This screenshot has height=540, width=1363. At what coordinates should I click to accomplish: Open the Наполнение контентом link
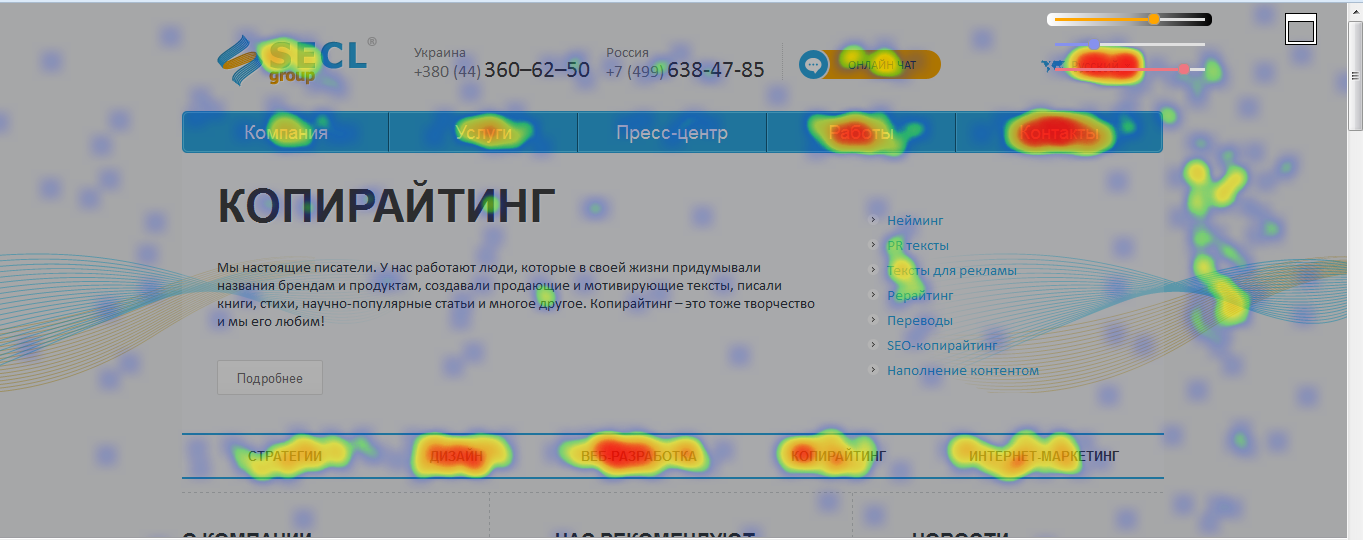962,370
